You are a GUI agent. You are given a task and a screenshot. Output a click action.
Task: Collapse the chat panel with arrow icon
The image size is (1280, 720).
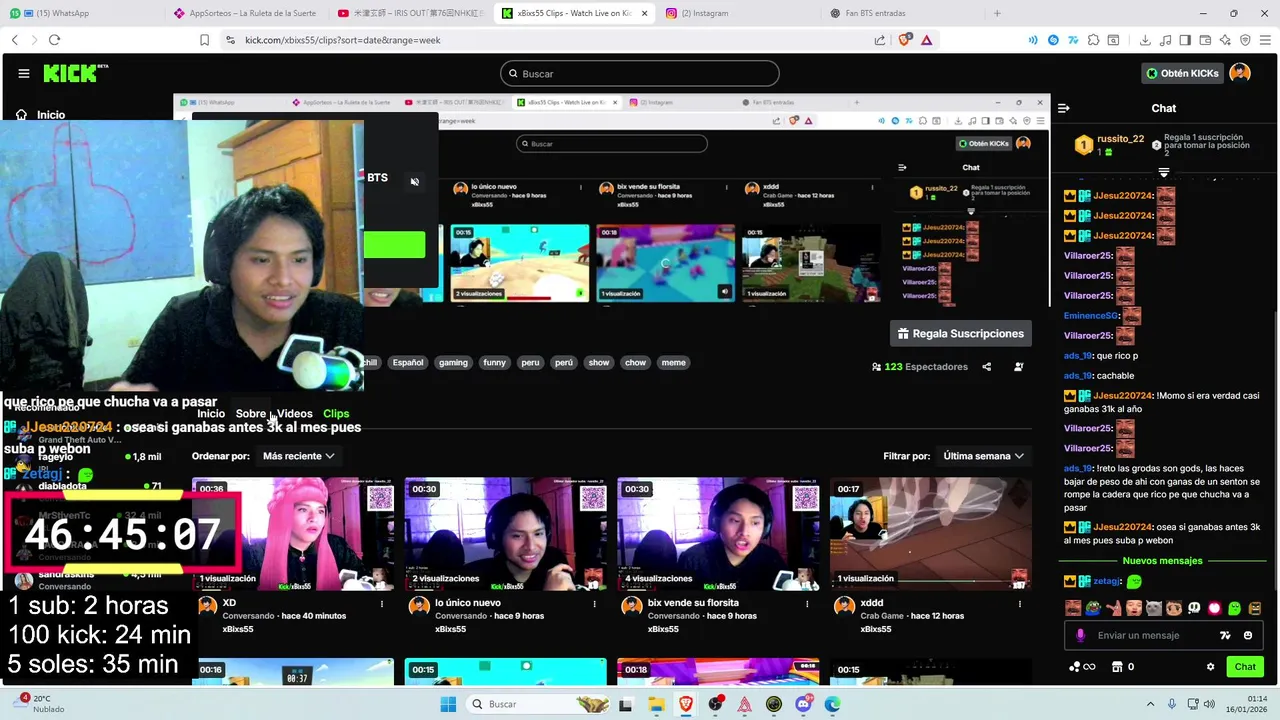click(x=1064, y=108)
